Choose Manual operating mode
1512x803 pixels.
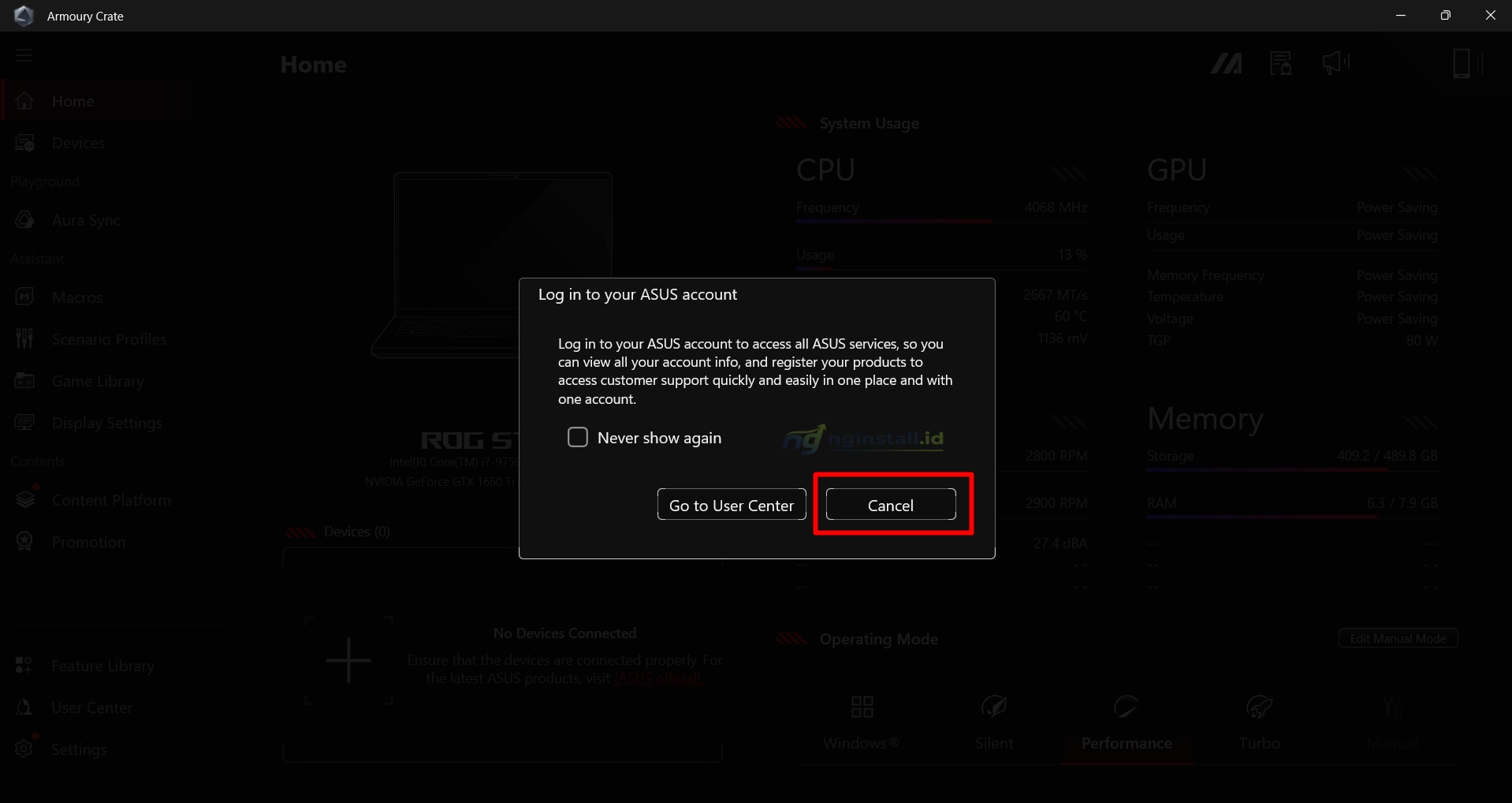point(1391,722)
